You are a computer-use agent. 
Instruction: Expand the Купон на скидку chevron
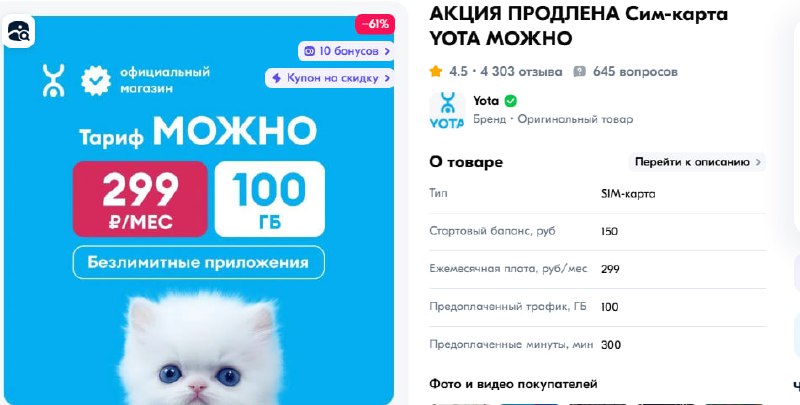(x=387, y=78)
